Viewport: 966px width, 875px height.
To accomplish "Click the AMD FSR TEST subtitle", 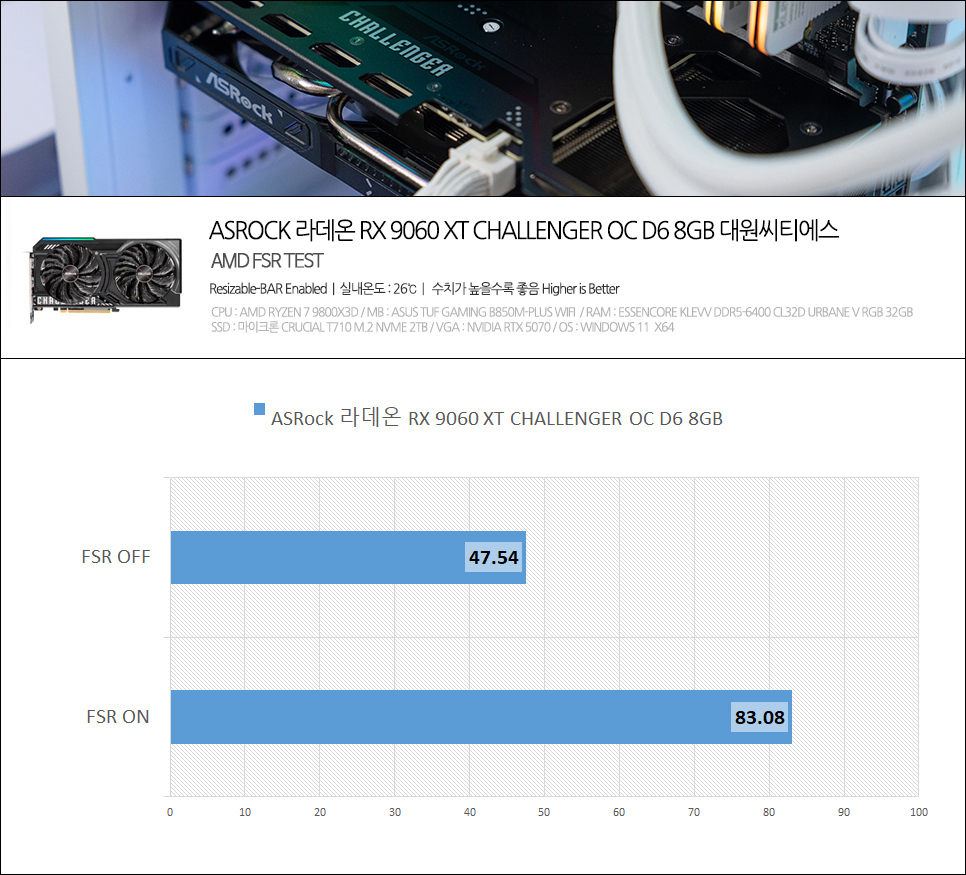I will pos(267,261).
